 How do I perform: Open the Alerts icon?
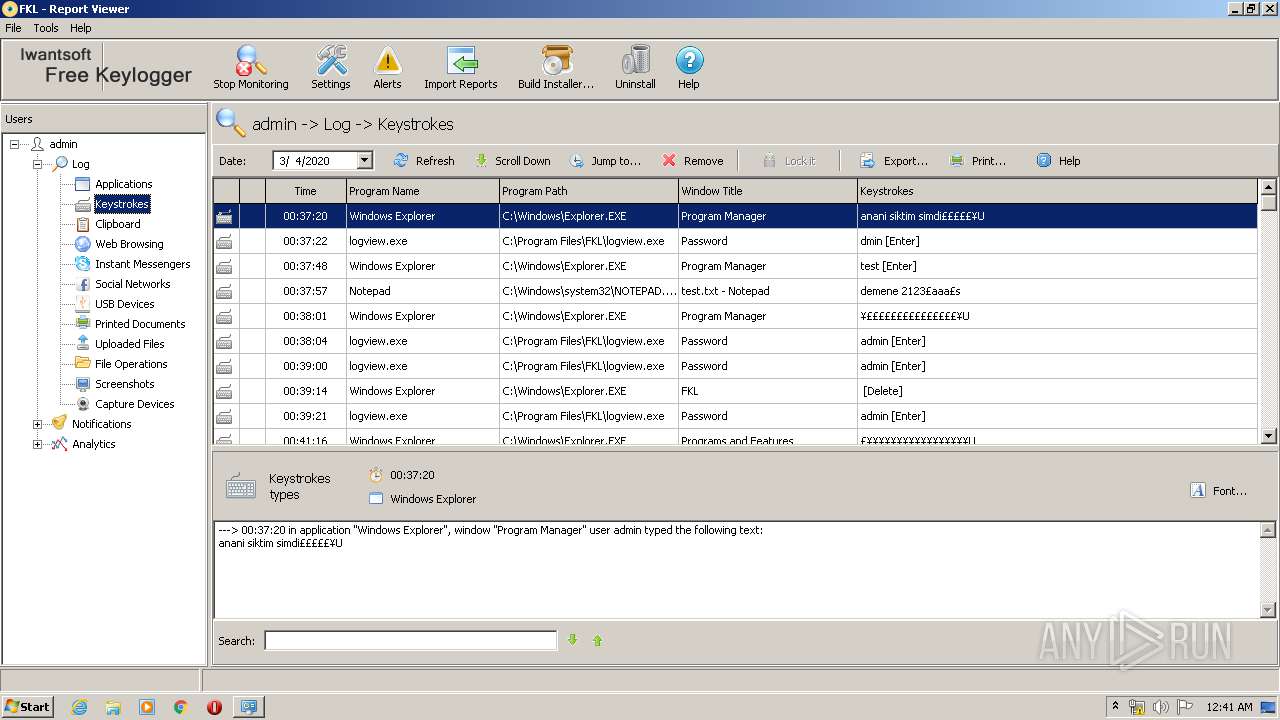pos(387,67)
